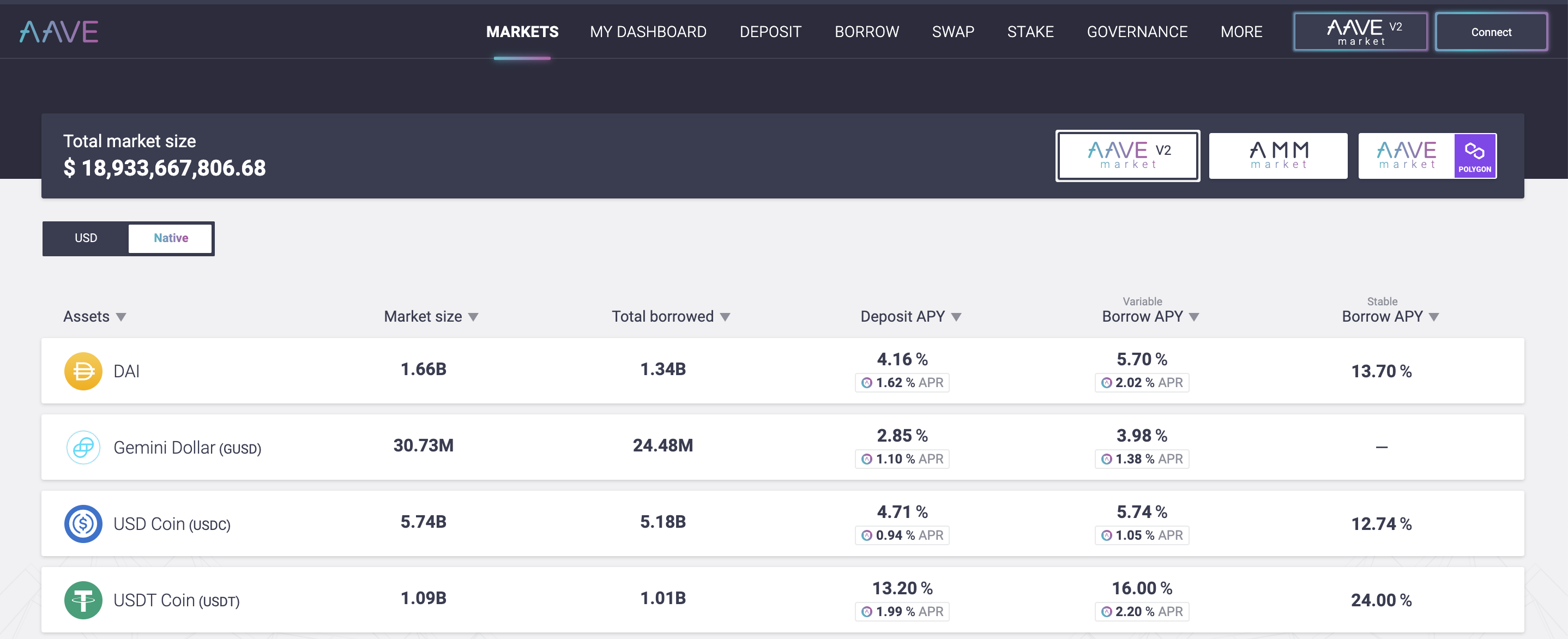The width and height of the screenshot is (1568, 639).
Task: Click the Aave reward icon beside DAI 1.62% APR
Action: coord(867,383)
